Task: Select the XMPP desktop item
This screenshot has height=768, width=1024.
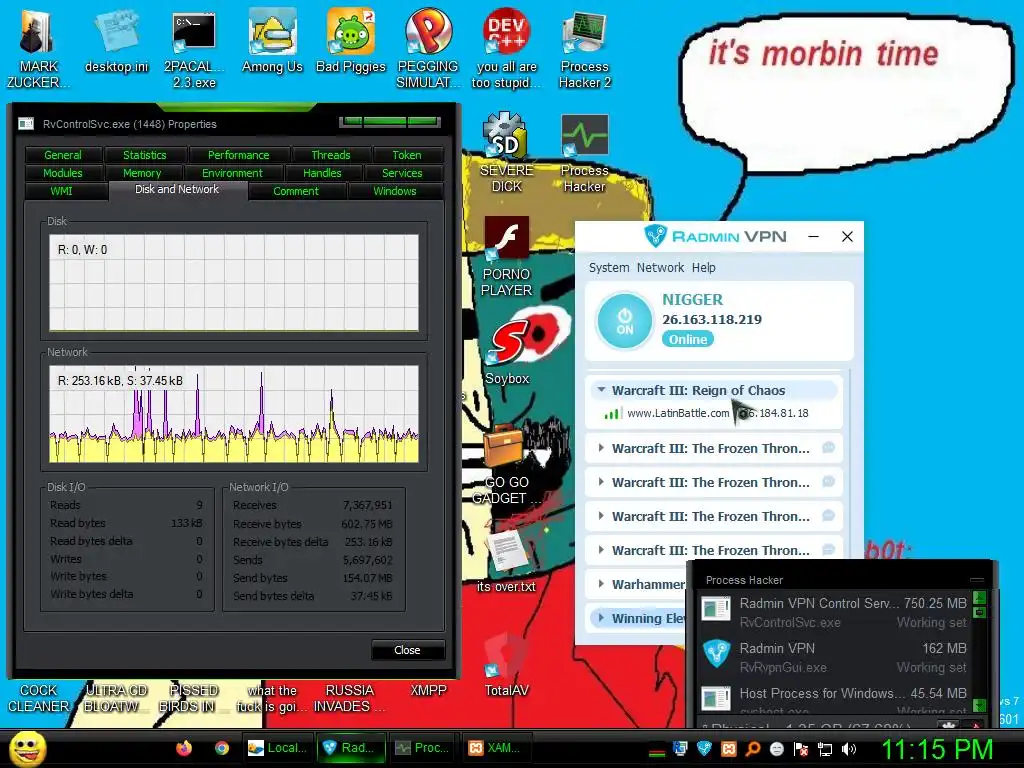Action: [428, 690]
